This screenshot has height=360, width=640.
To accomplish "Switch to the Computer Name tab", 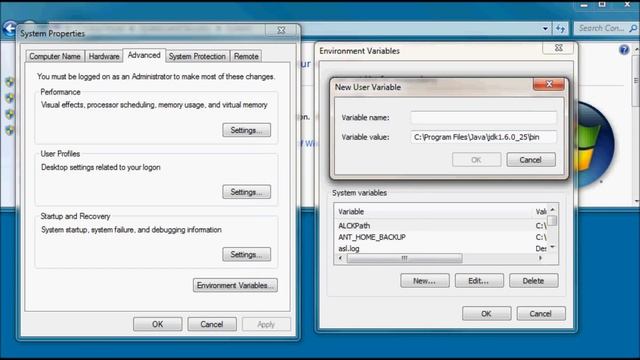I will 55,56.
